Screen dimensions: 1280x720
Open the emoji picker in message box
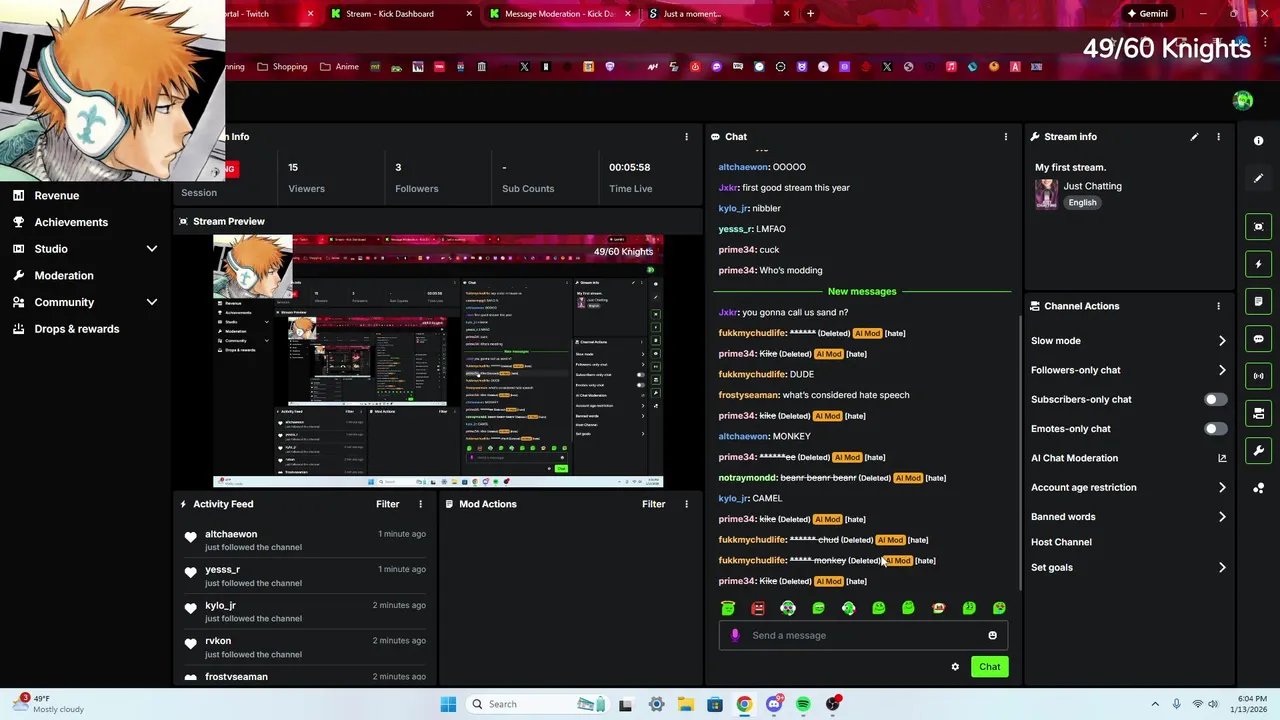click(x=992, y=635)
